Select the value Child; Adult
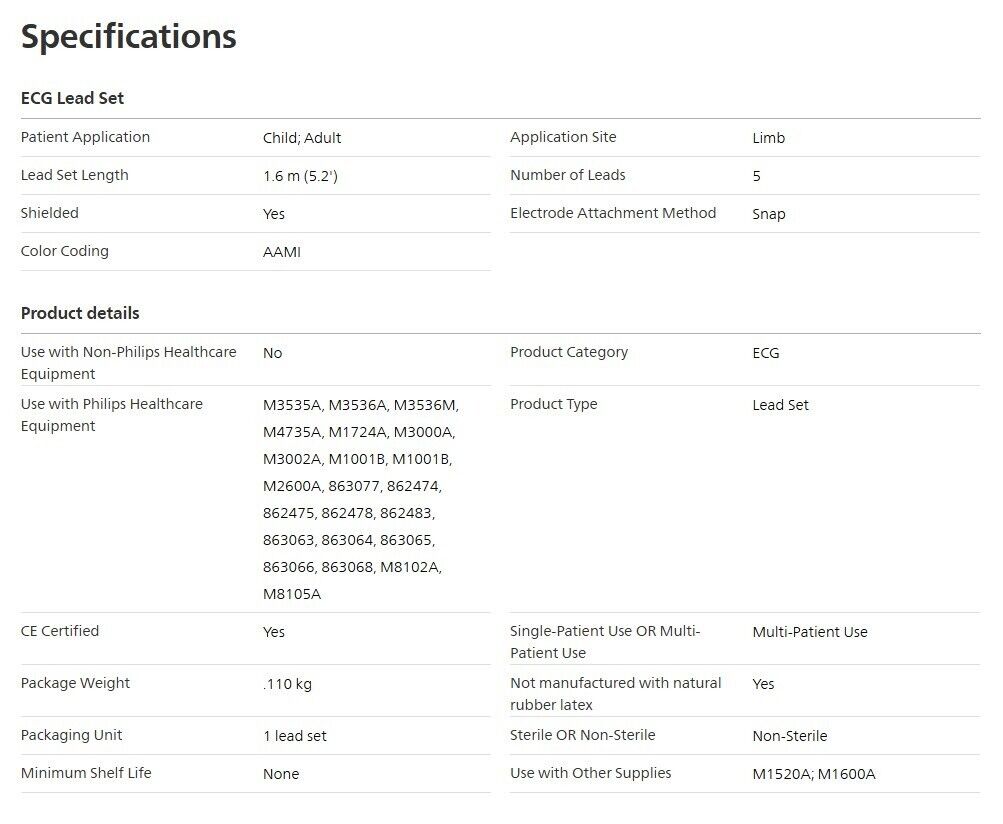Viewport: 1003px width, 824px height. 302,138
